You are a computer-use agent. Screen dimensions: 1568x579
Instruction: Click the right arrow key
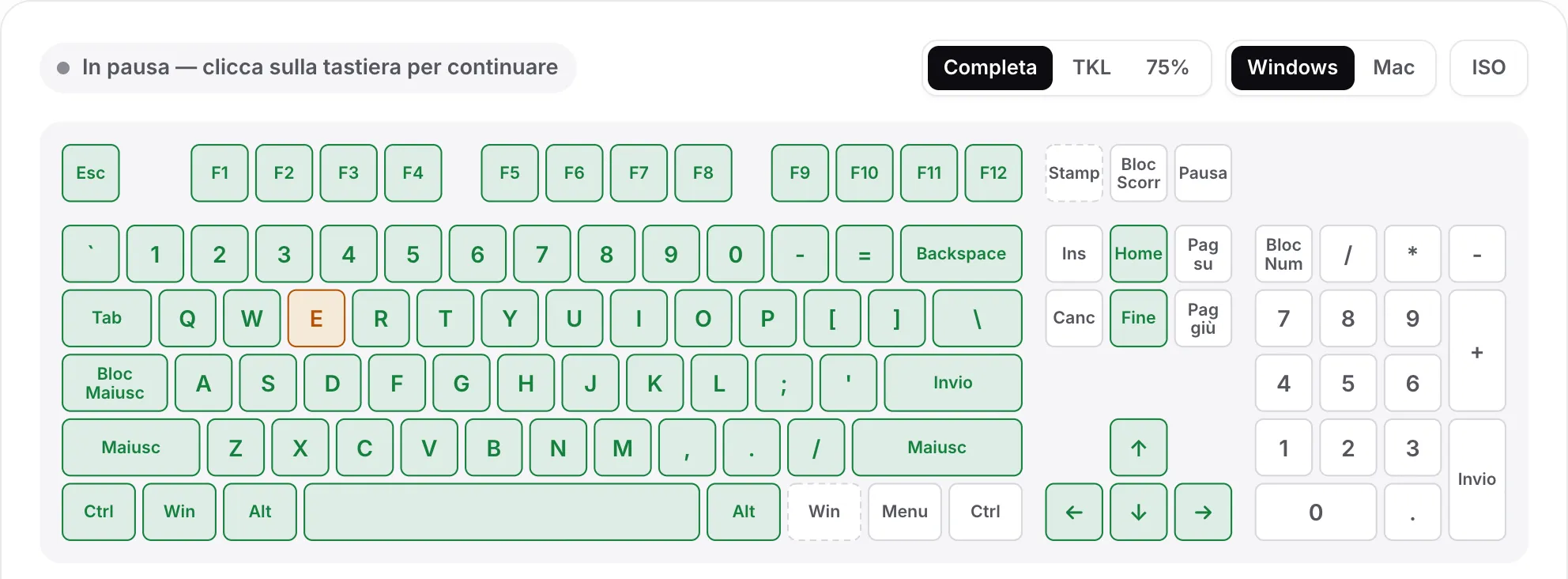pyautogui.click(x=1203, y=512)
